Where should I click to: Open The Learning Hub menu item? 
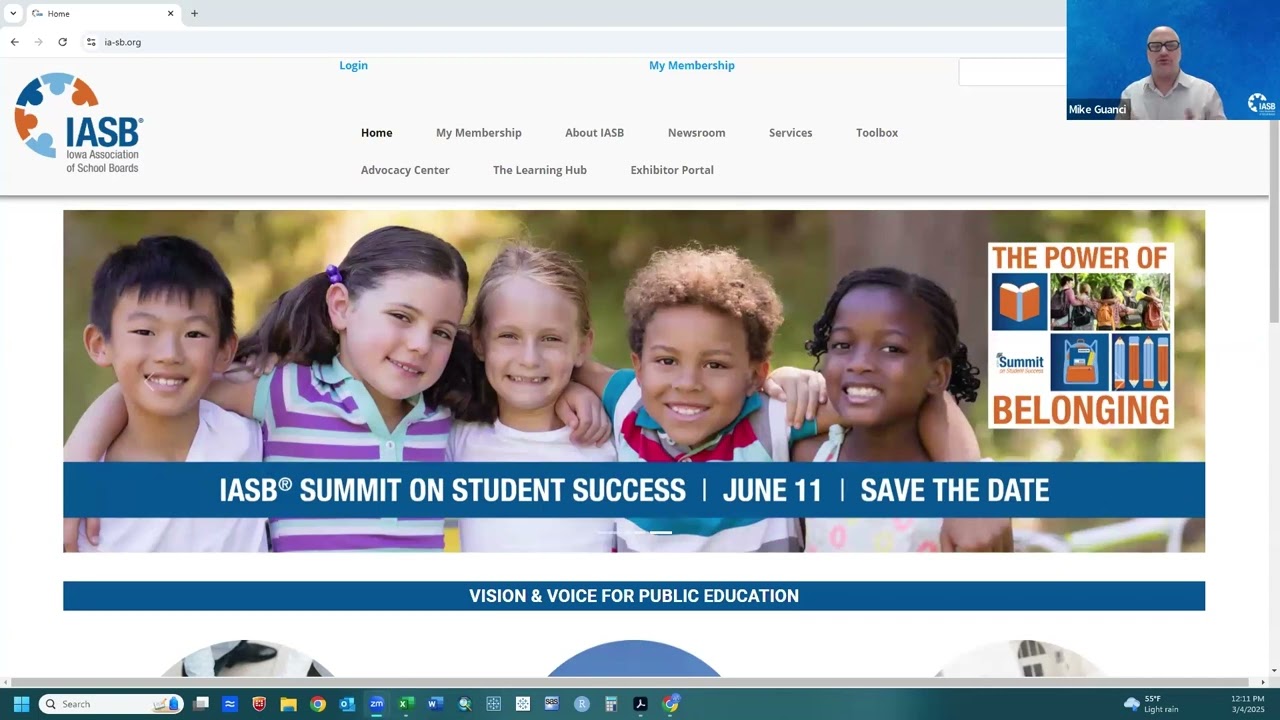point(540,170)
